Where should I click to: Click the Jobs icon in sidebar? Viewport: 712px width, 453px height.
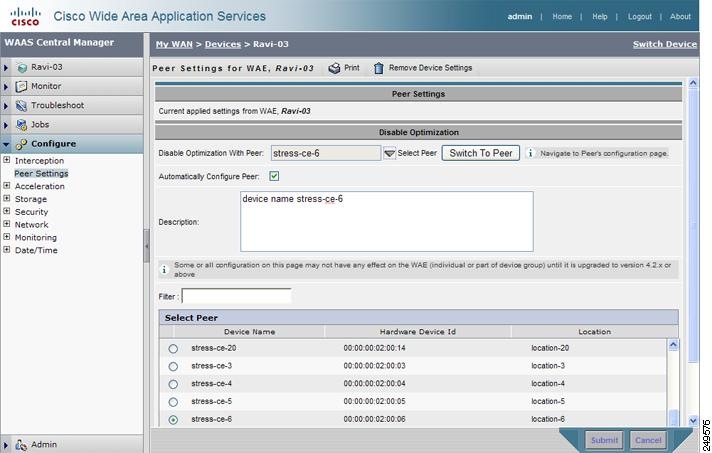click(21, 124)
